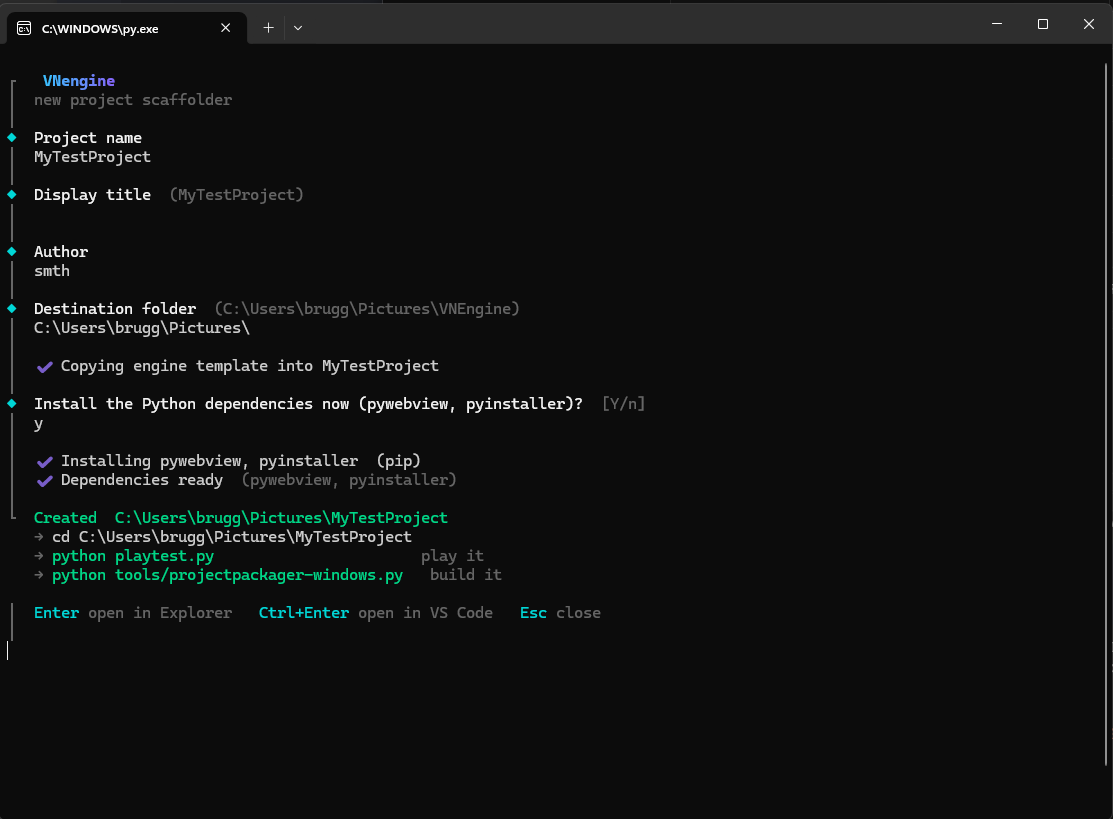1113x819 pixels.
Task: Click the 'smth' author value
Action: [52, 271]
